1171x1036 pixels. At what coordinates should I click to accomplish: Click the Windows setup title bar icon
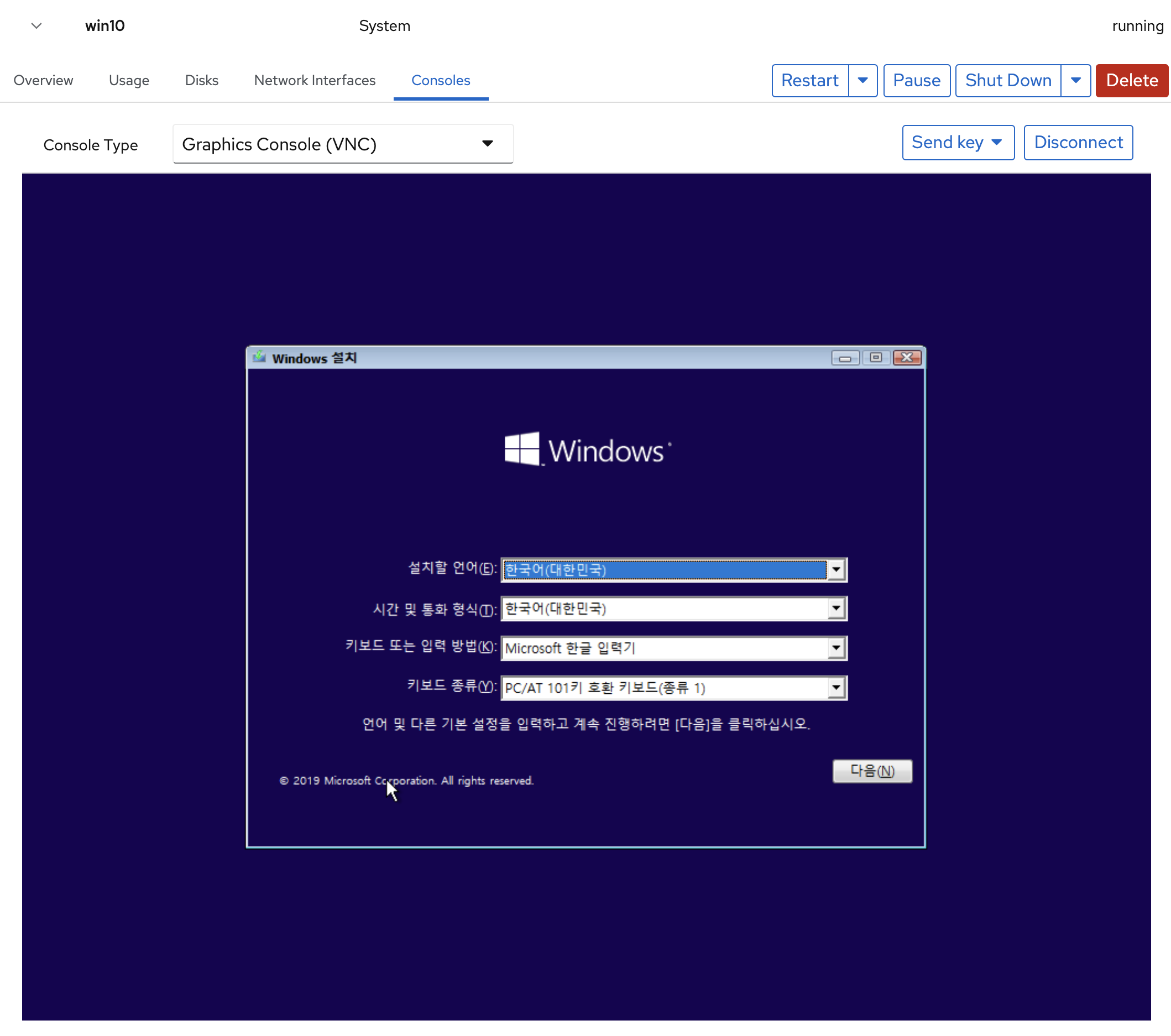tap(259, 357)
